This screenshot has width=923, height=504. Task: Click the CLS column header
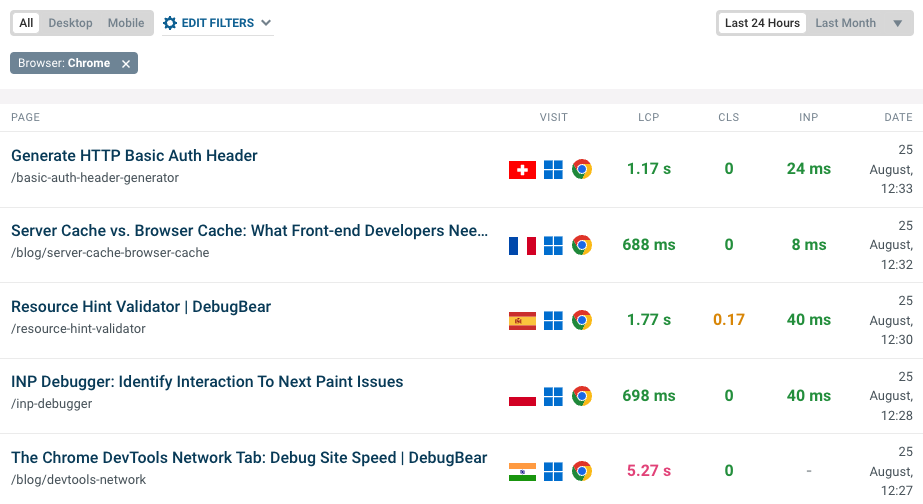click(729, 117)
